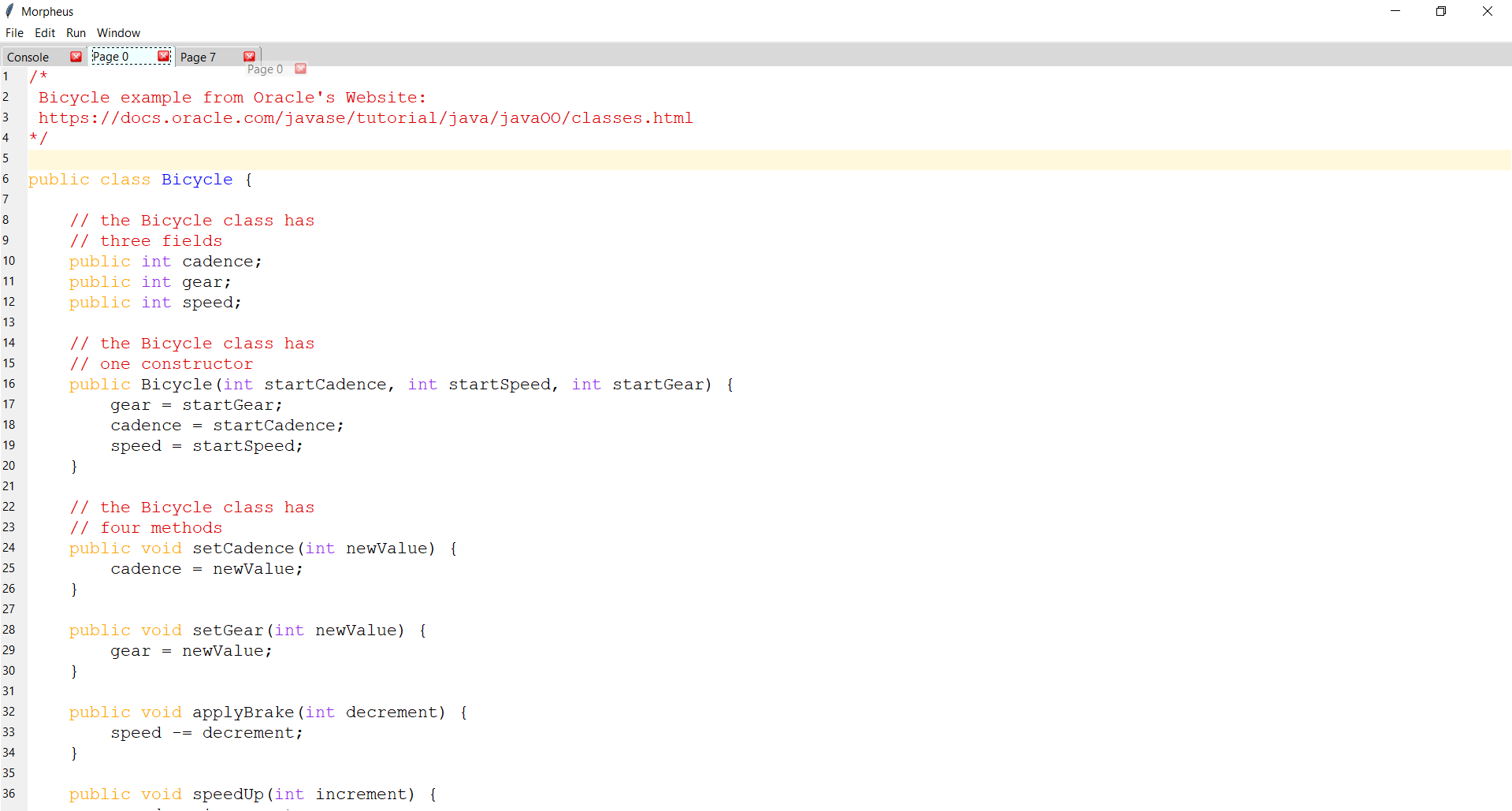
Task: Click the setCadence method name
Action: pyautogui.click(x=243, y=549)
